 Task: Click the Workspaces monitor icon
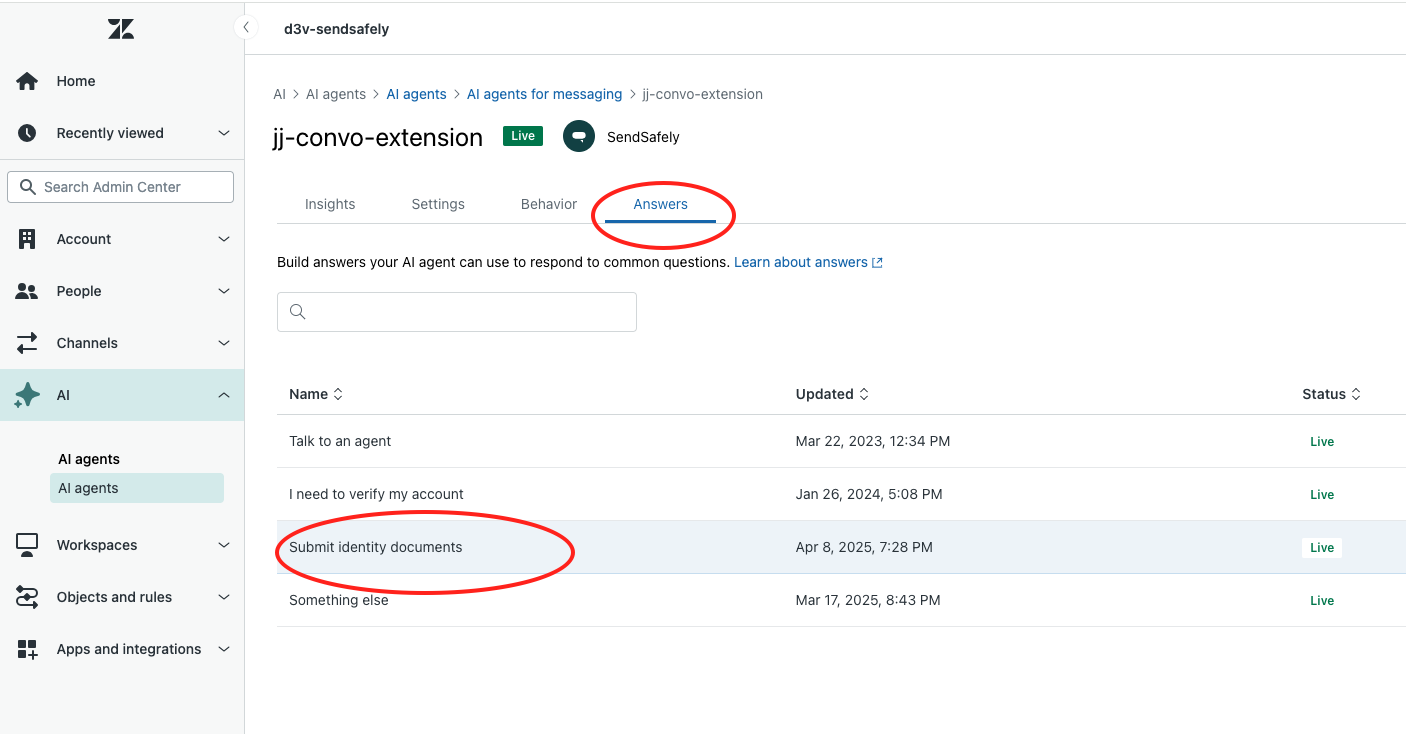point(27,545)
